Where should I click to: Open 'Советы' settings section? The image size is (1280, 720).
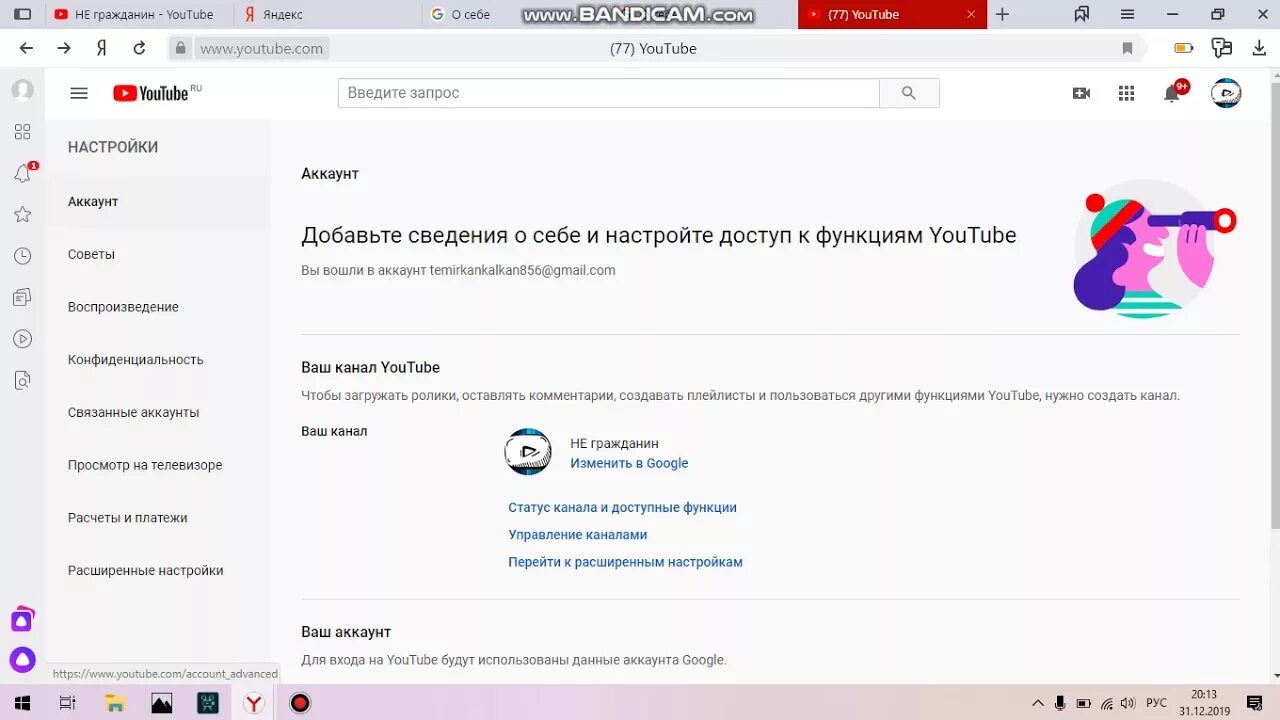click(x=157, y=254)
